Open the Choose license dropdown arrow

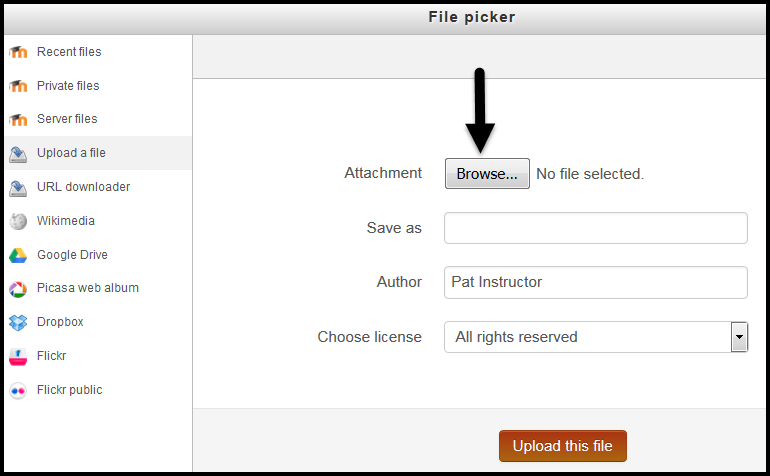point(739,337)
